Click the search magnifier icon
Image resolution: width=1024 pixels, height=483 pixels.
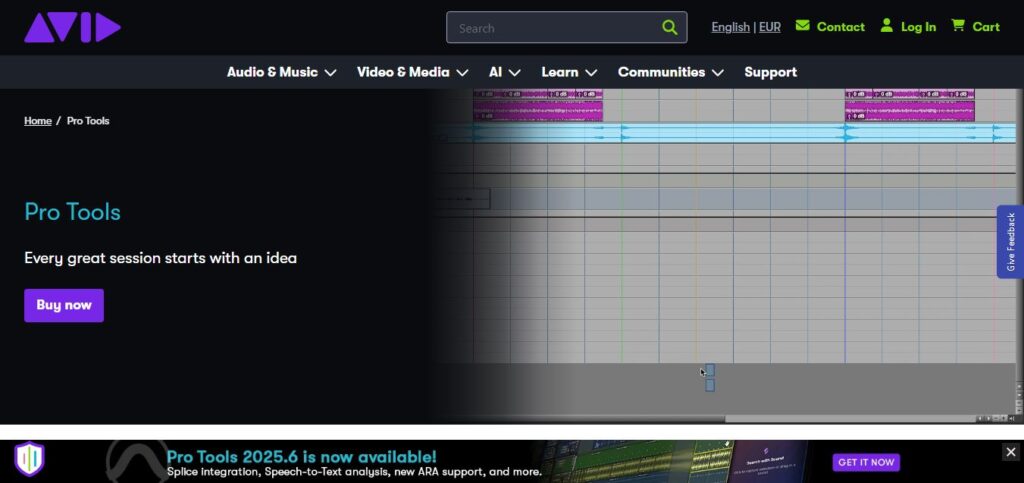669,27
